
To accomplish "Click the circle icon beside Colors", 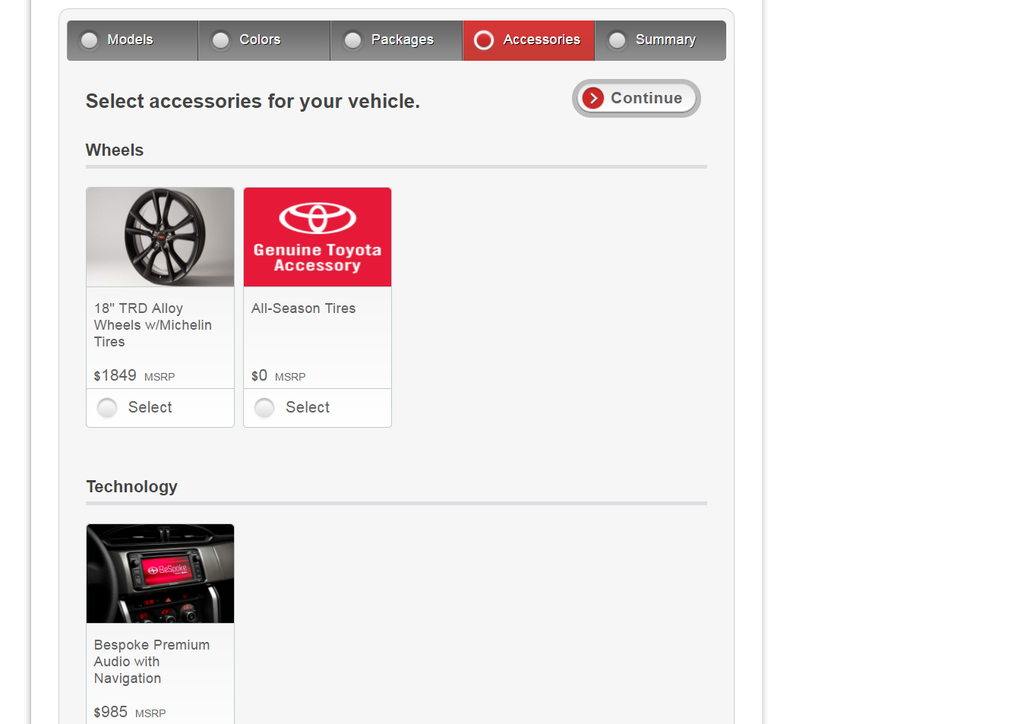I will 221,40.
